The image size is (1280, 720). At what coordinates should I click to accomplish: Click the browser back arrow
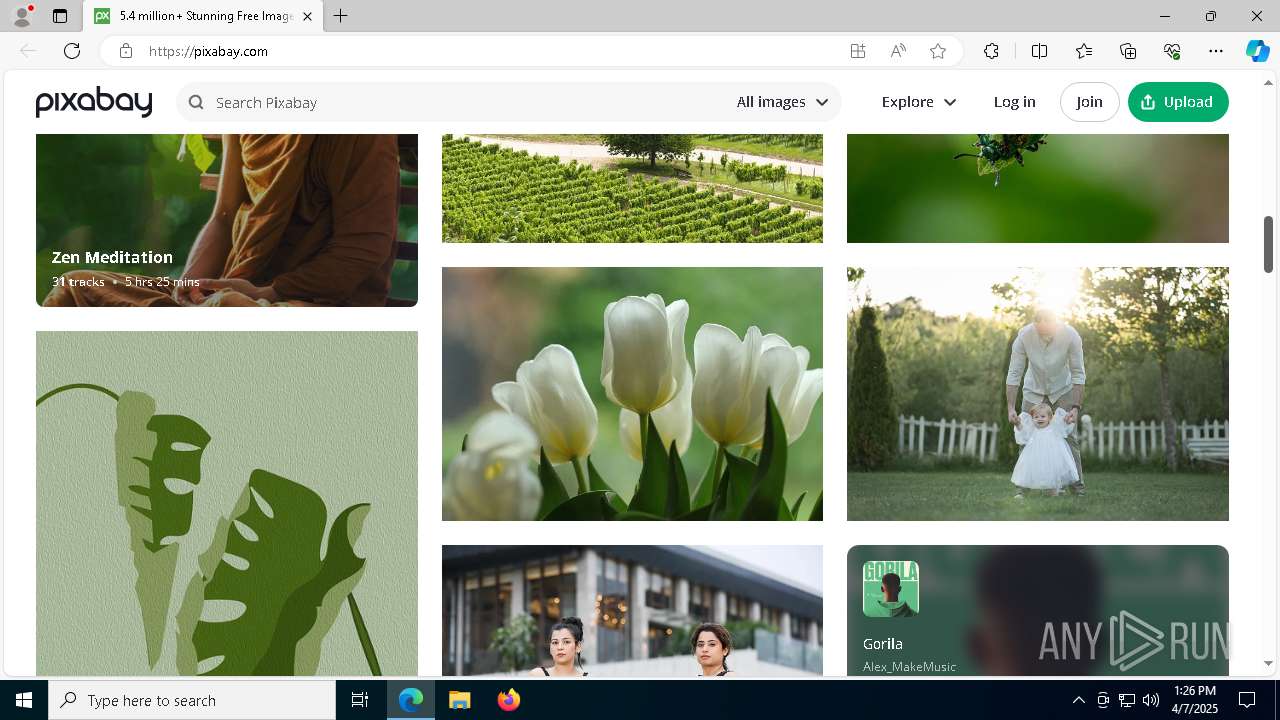coord(28,51)
